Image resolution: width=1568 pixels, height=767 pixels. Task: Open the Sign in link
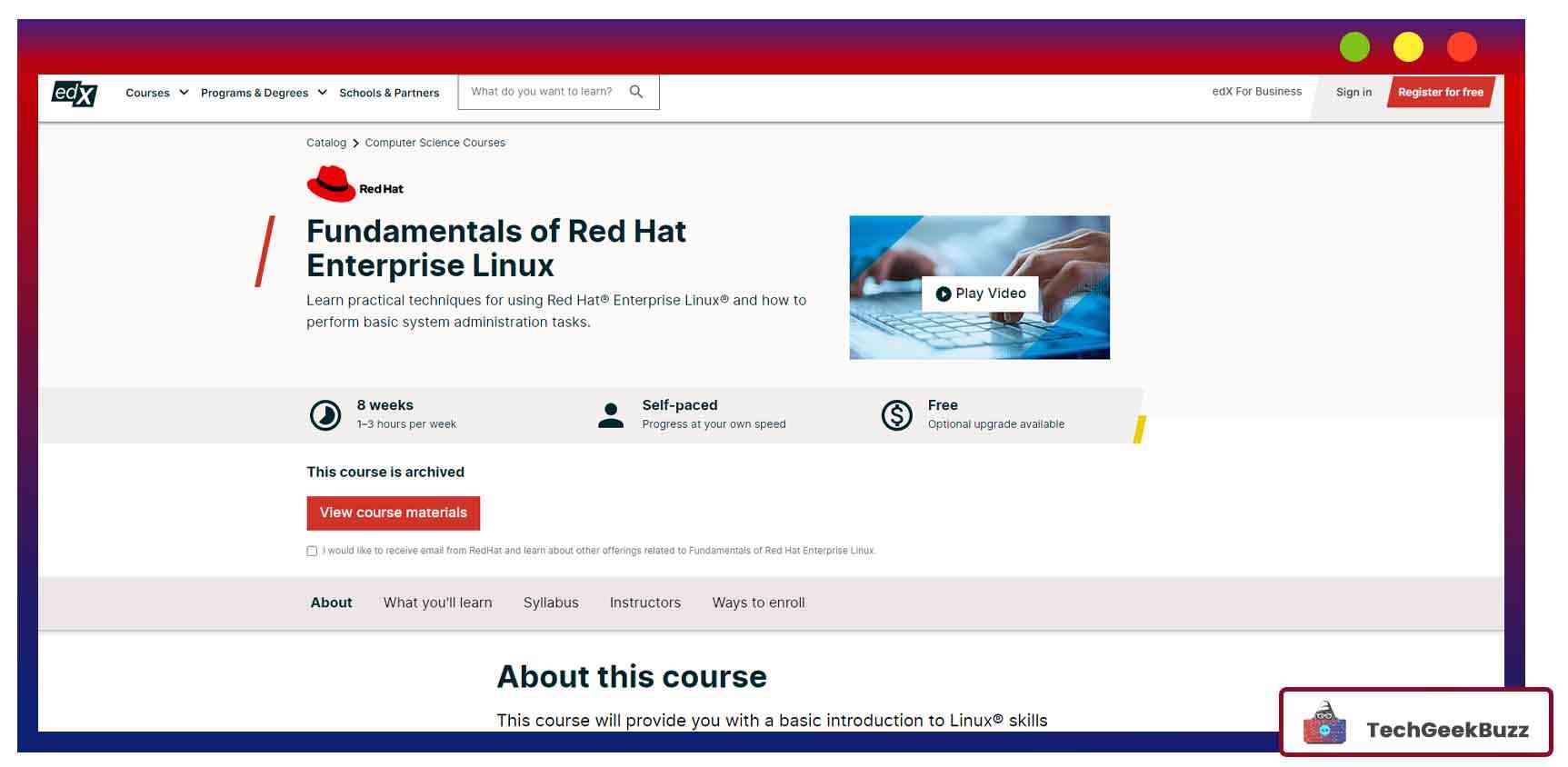pos(1353,92)
